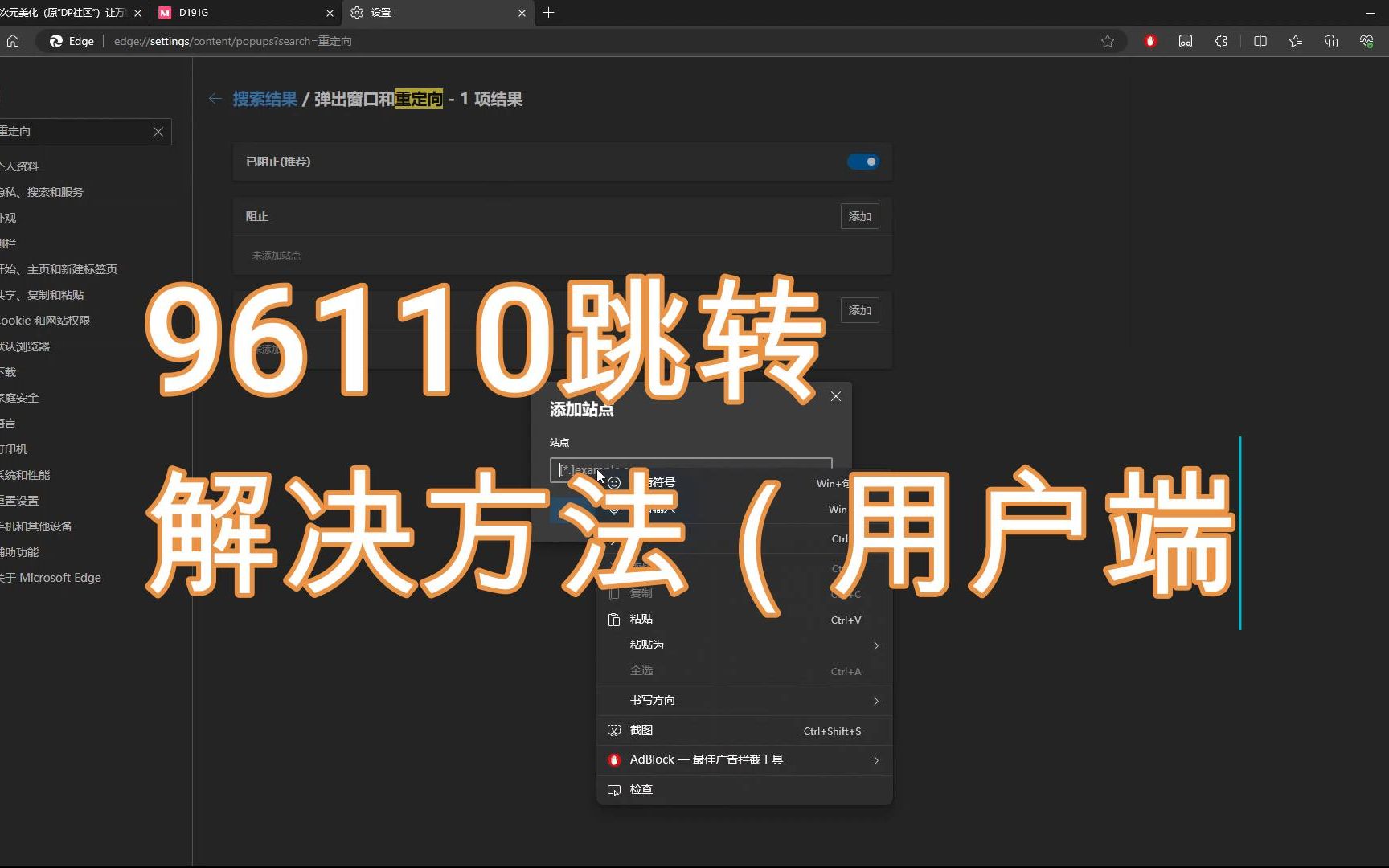Open 默认浏览器 settings in sidebar

click(x=25, y=346)
